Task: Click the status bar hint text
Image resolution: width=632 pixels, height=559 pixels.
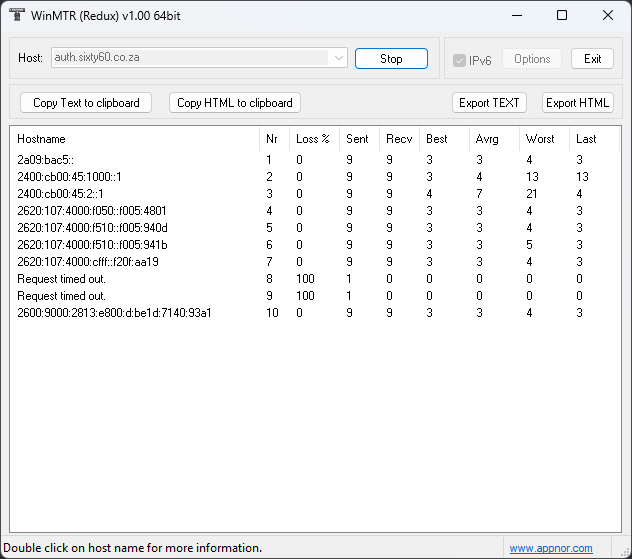Action: [133, 548]
